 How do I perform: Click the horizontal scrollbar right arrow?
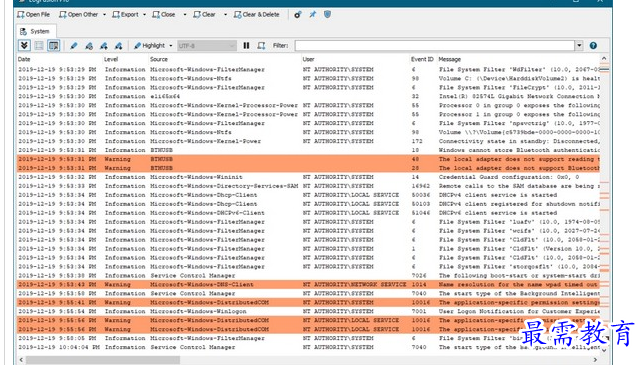(595, 360)
